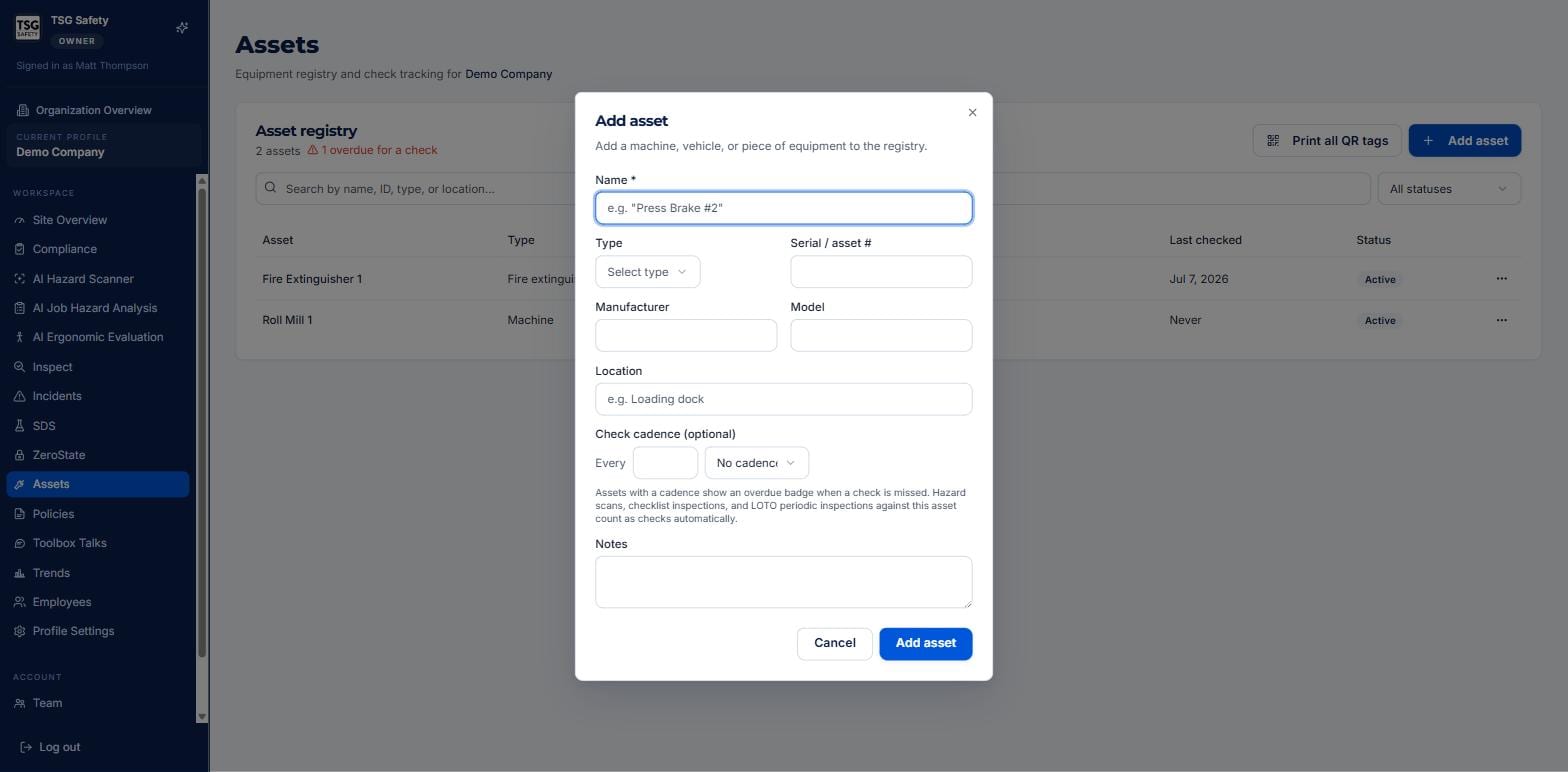Click the sidebar scrollbar up arrow
Screen dimensions: 1568x772
(201, 181)
